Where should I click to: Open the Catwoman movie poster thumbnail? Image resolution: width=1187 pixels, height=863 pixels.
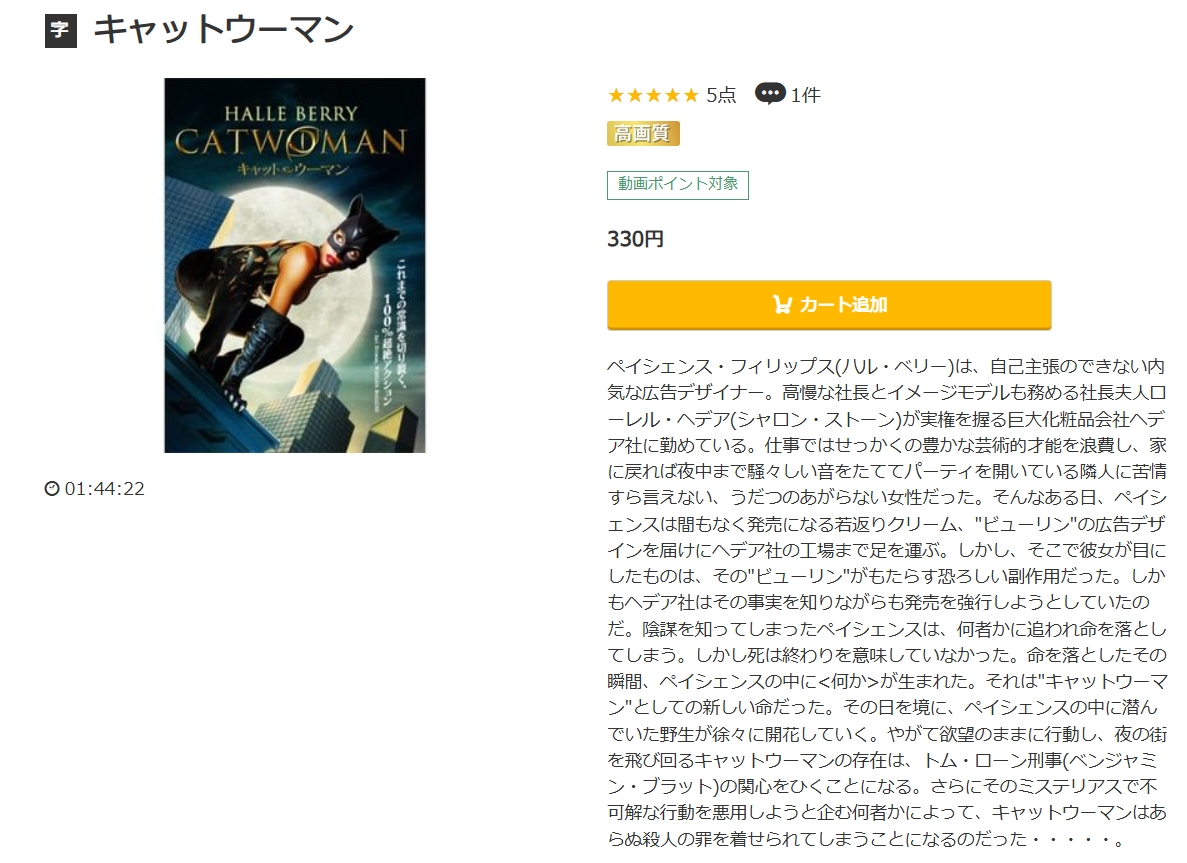tap(294, 265)
